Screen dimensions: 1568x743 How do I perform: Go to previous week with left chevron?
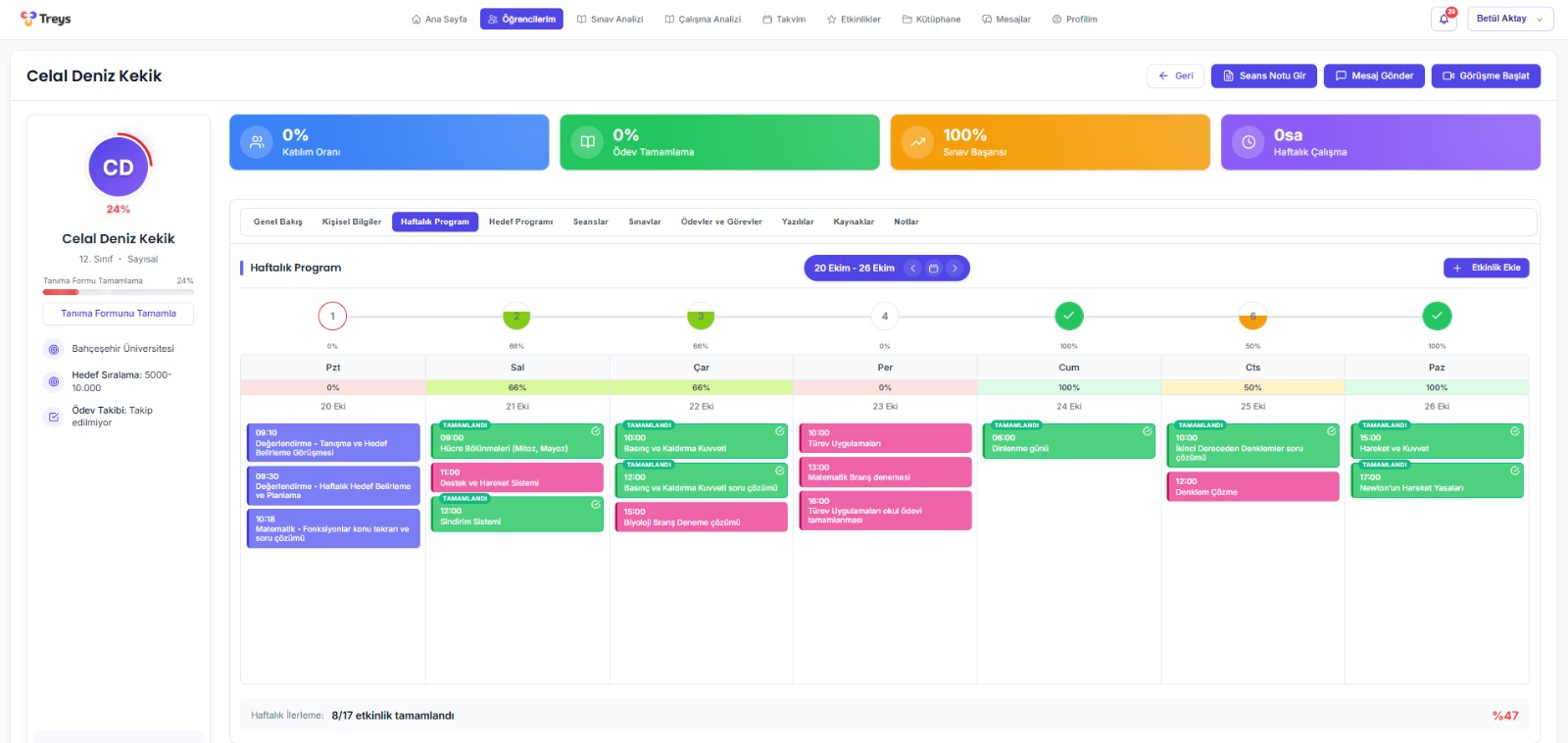click(912, 269)
